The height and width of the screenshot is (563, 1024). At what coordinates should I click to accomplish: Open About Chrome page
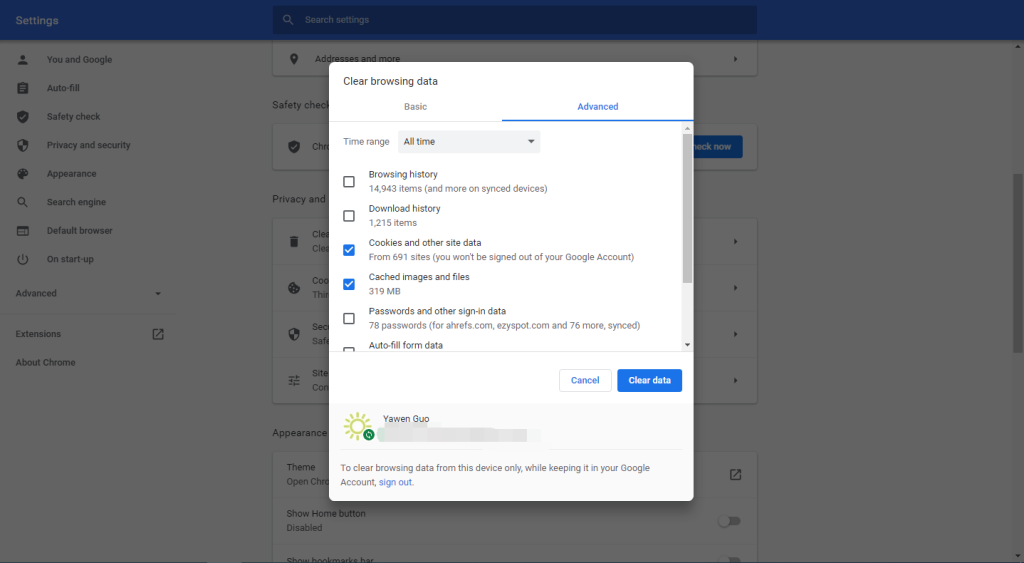tap(46, 362)
